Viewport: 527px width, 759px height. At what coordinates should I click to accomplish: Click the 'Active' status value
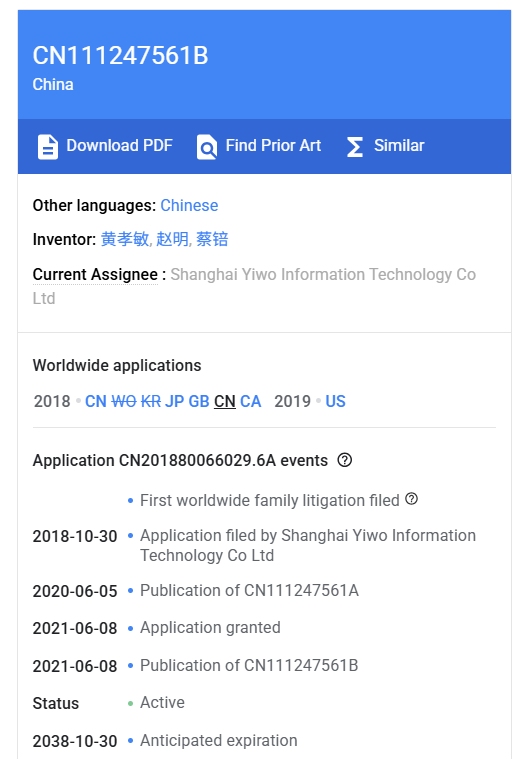[x=162, y=702]
